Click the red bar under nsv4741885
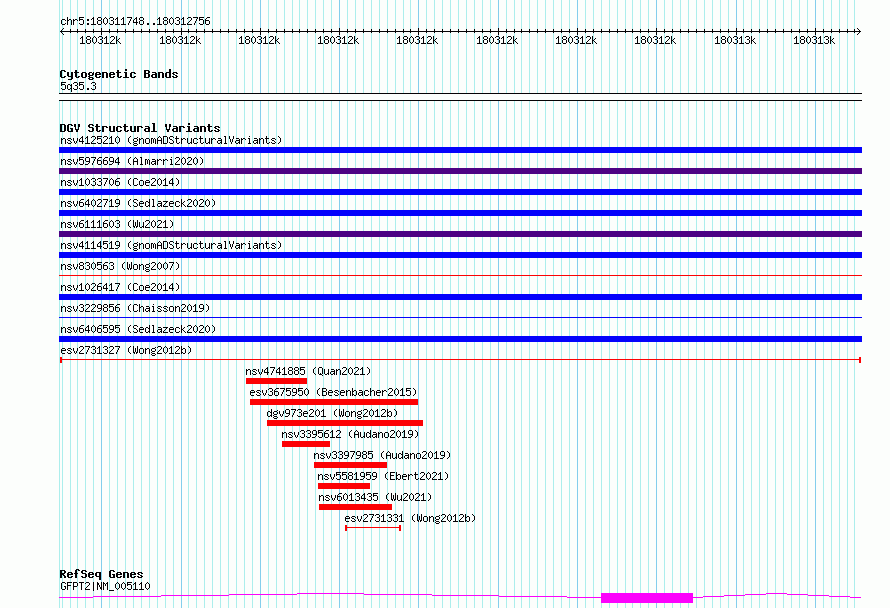The image size is (890, 608). coord(276,381)
